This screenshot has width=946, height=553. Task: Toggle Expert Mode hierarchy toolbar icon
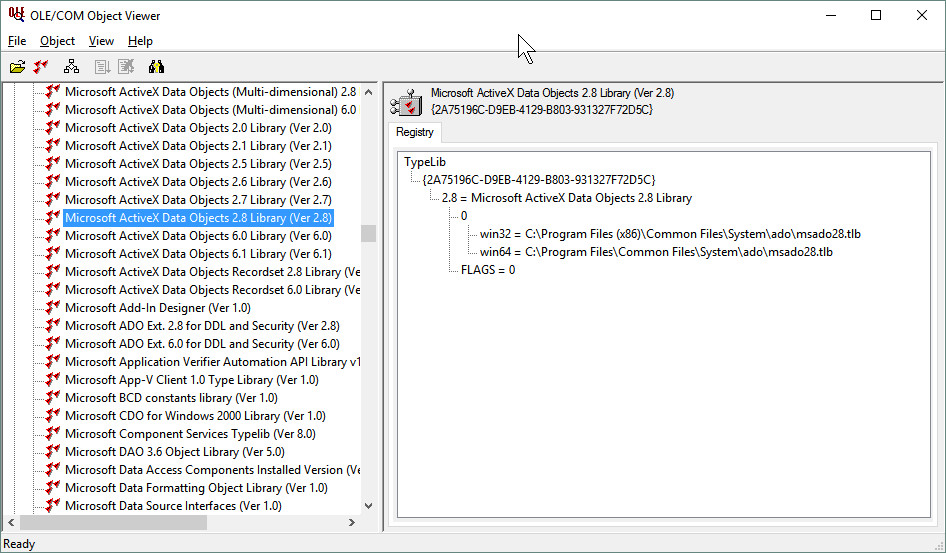71,67
